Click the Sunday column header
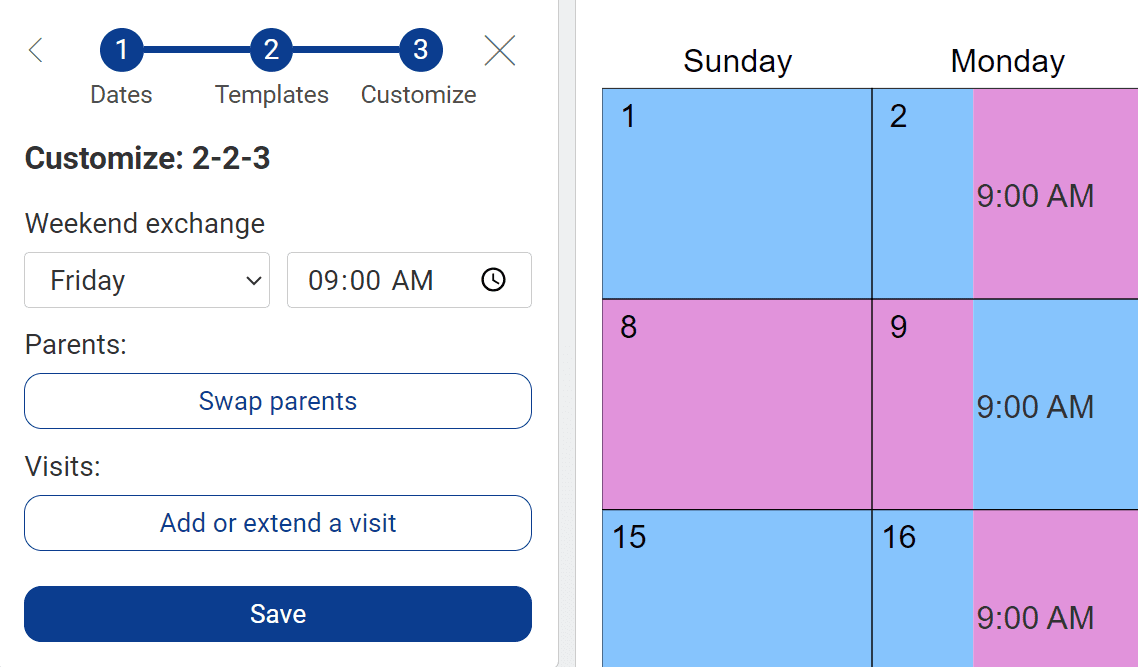This screenshot has width=1138, height=667. pos(737,61)
